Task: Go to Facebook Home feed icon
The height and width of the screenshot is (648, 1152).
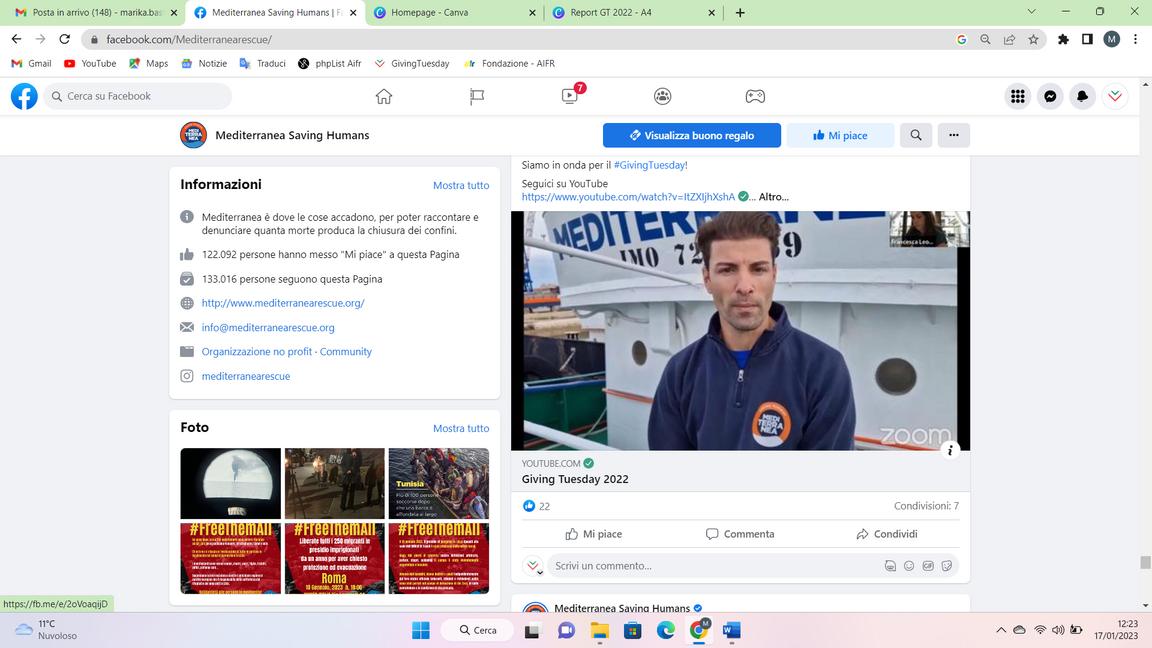Action: (384, 96)
